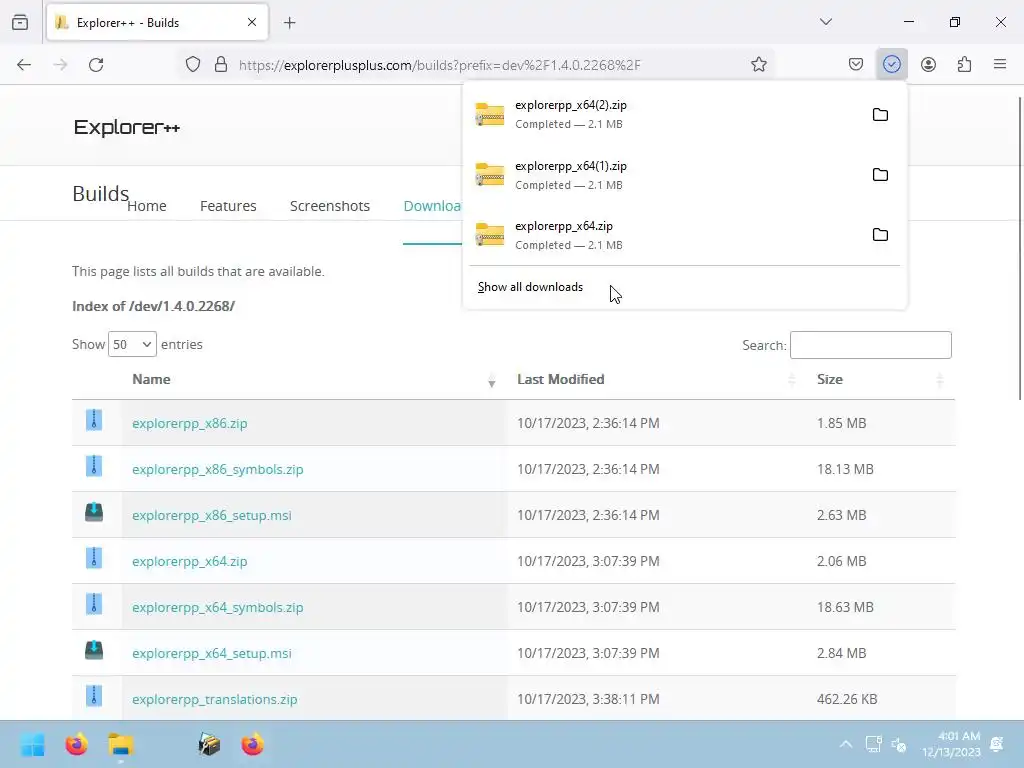Bookmark this page with the star icon
Image resolution: width=1024 pixels, height=768 pixels.
tap(758, 65)
